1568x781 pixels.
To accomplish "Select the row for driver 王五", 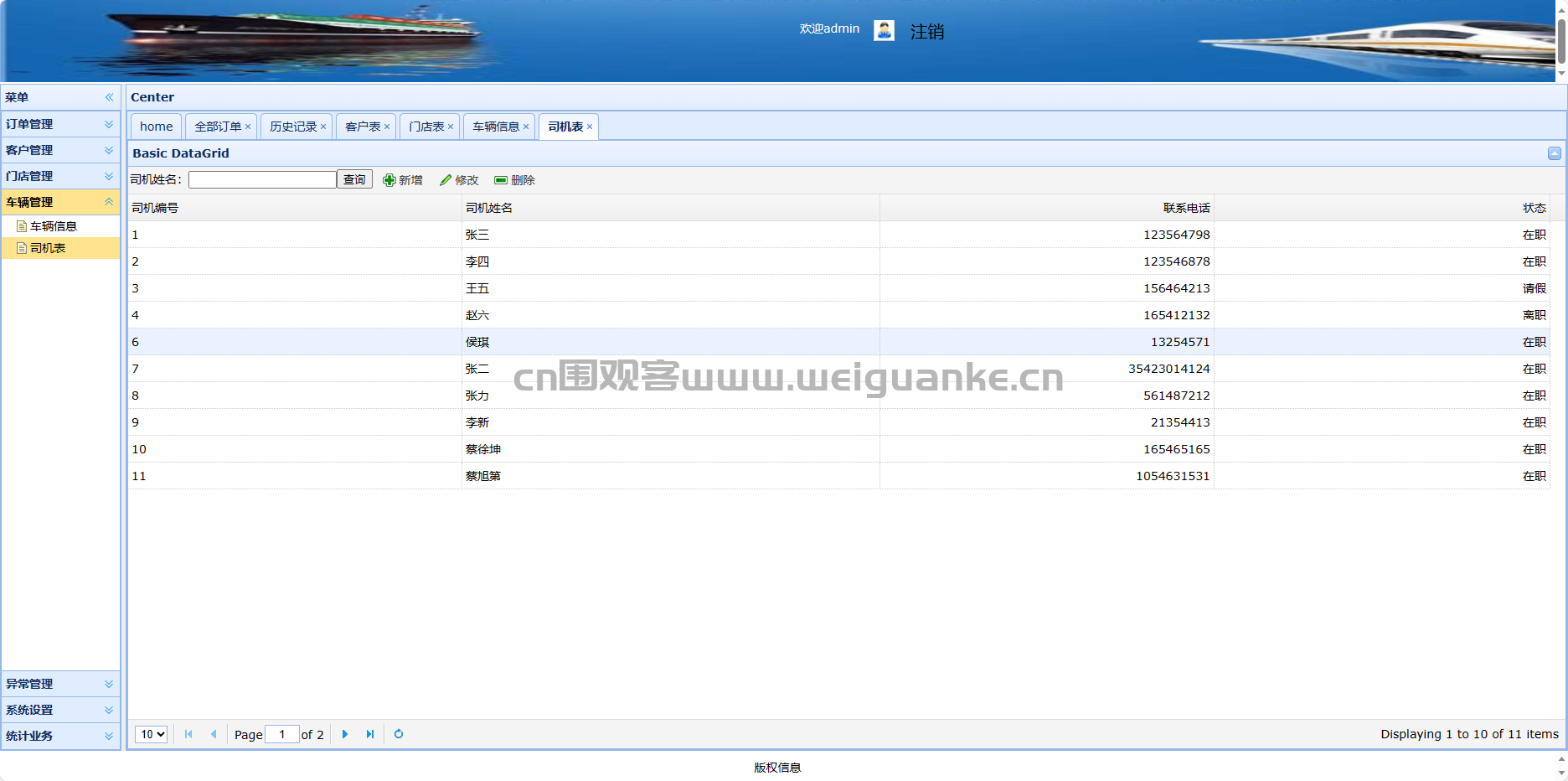I will (838, 288).
